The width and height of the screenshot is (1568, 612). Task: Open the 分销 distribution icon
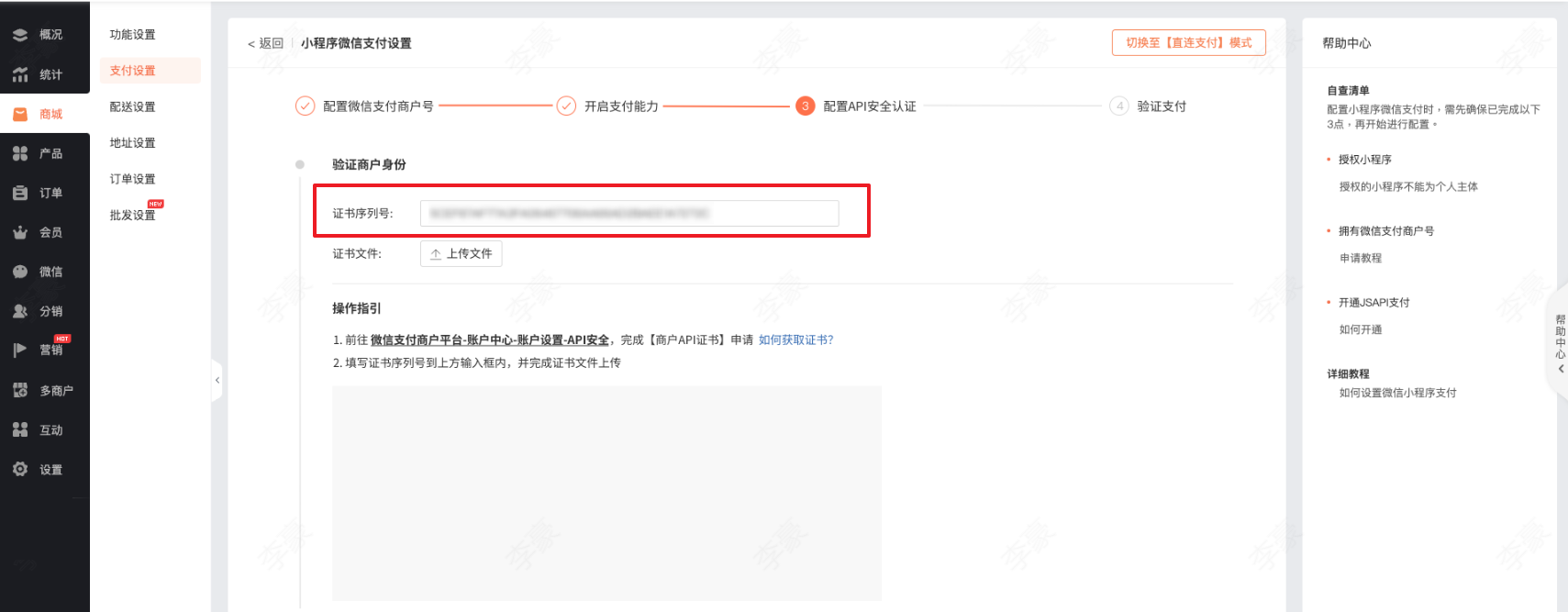pos(20,312)
